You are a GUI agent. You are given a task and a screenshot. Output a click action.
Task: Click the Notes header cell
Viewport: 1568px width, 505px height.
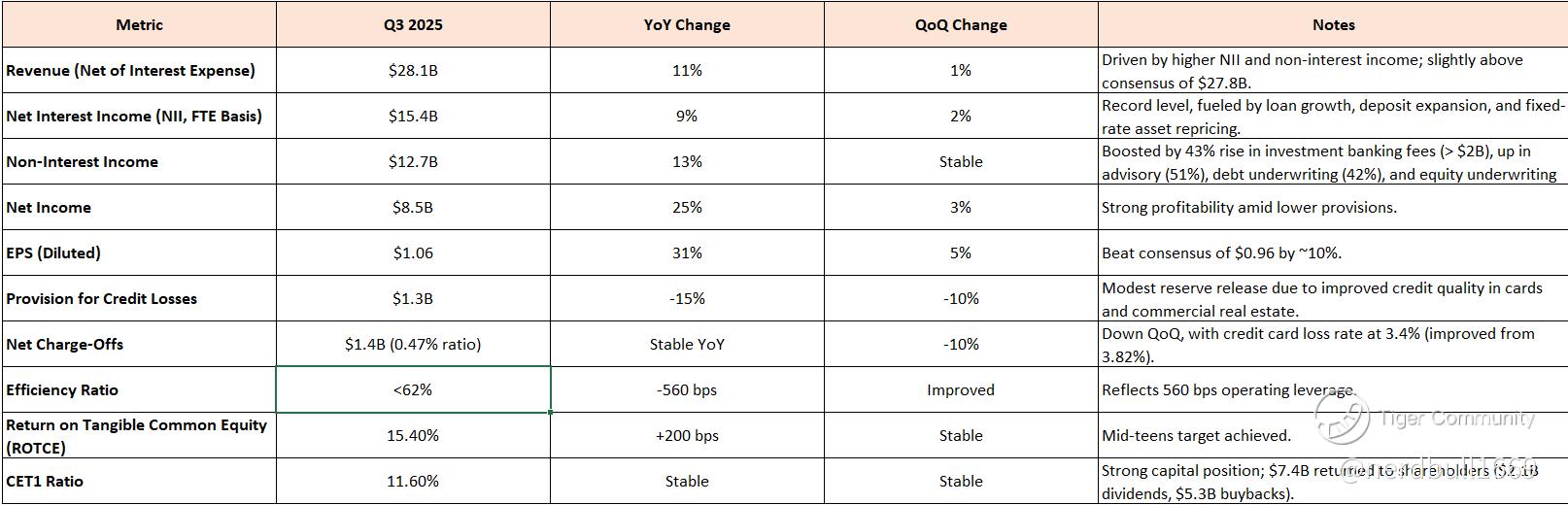pos(1333,24)
